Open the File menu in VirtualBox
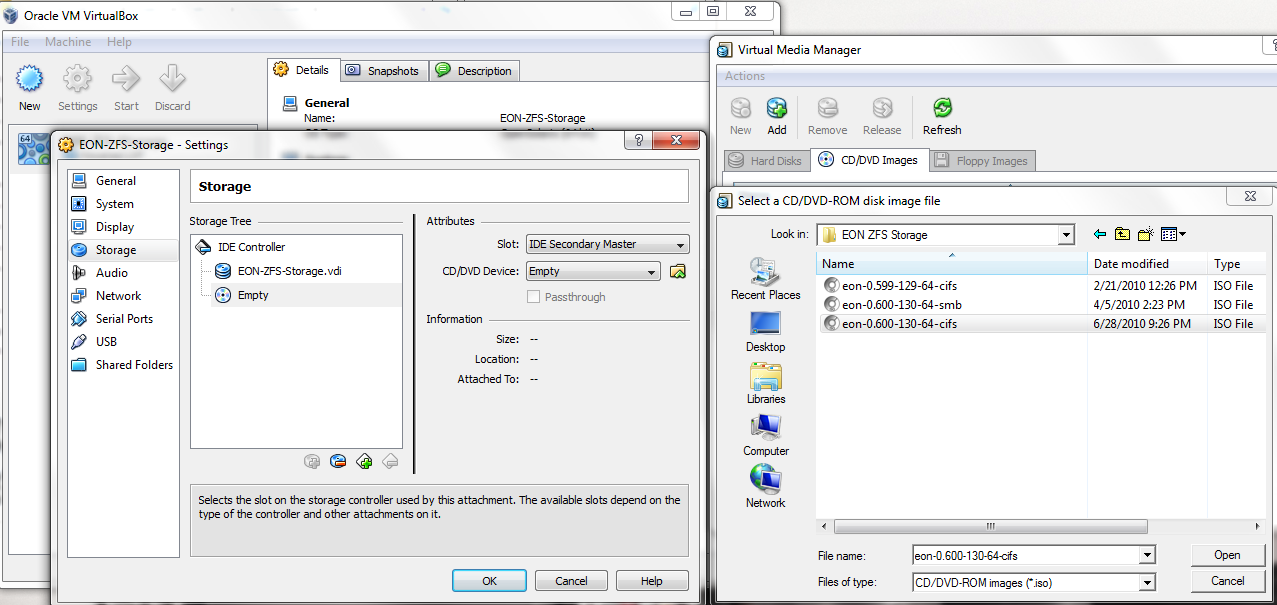1277x605 pixels. point(20,42)
